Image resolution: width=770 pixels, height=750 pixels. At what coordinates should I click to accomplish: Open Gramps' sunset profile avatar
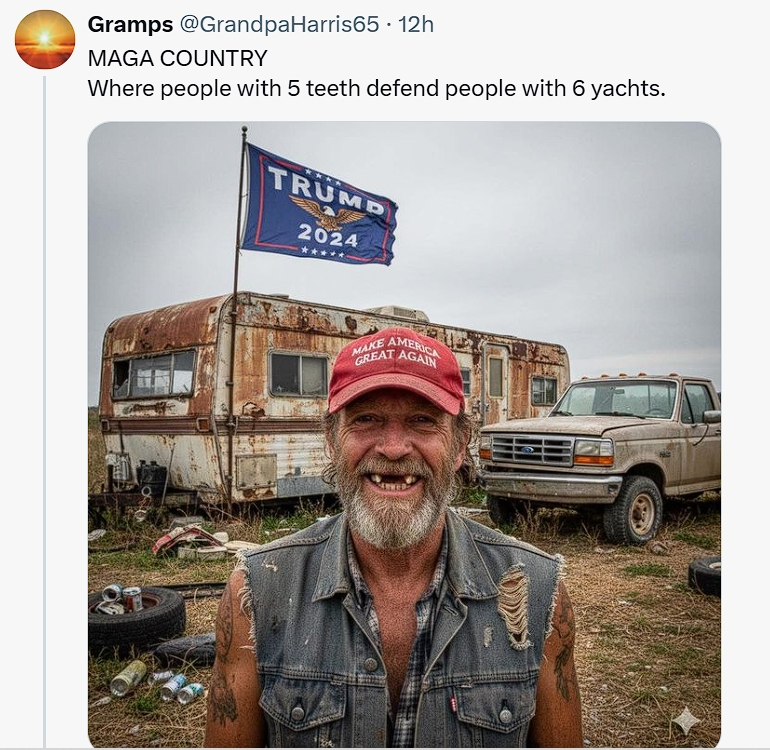(x=45, y=39)
